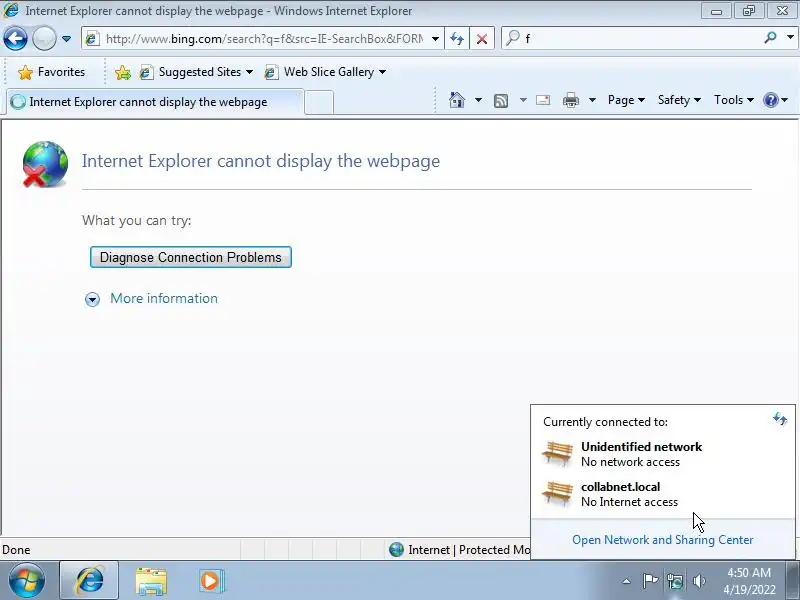800x600 pixels.
Task: Launch Windows Media Player from taskbar
Action: (211, 581)
